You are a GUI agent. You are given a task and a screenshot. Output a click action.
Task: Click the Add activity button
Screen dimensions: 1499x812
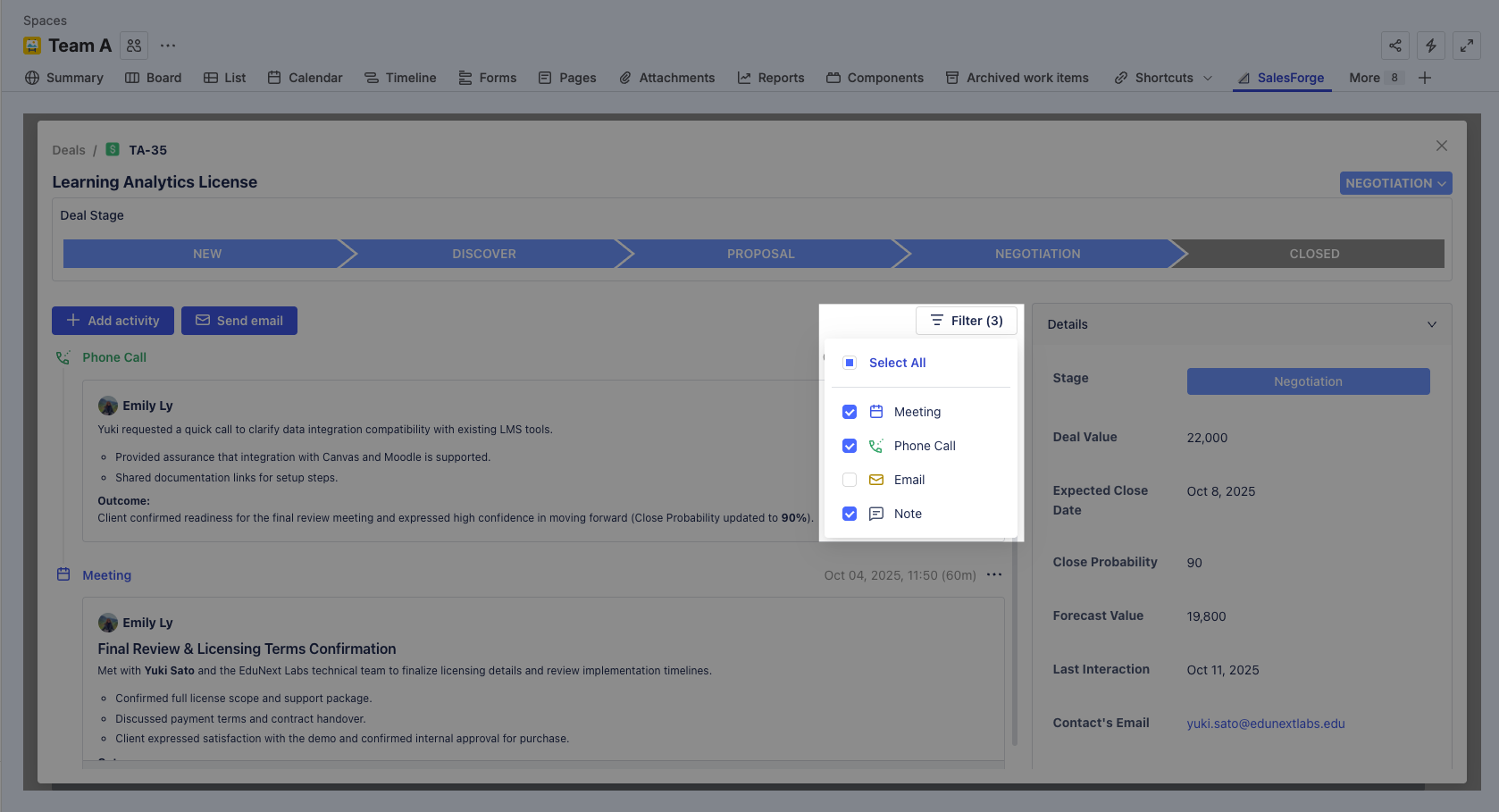point(113,321)
